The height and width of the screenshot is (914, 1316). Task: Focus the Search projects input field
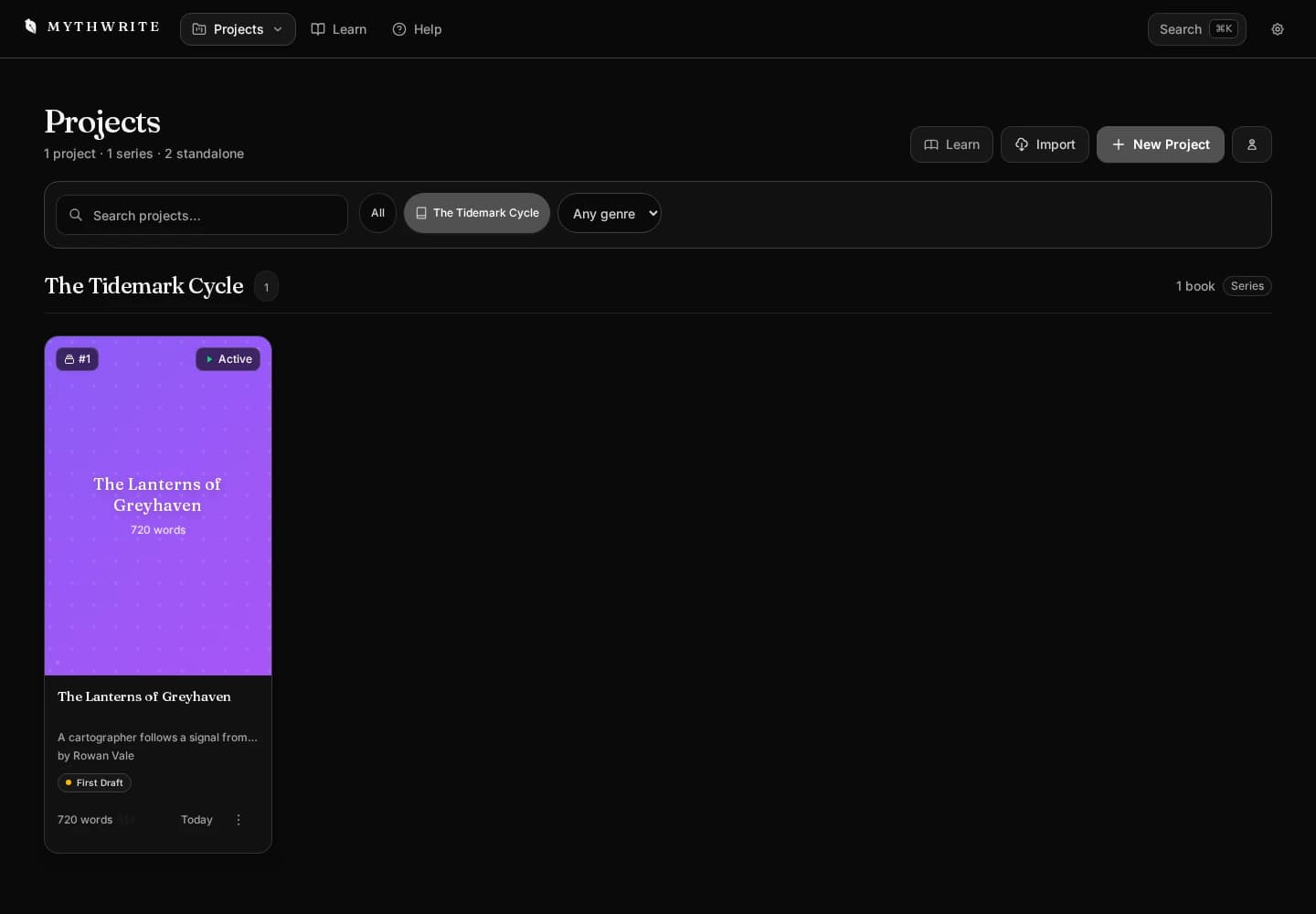pos(202,215)
